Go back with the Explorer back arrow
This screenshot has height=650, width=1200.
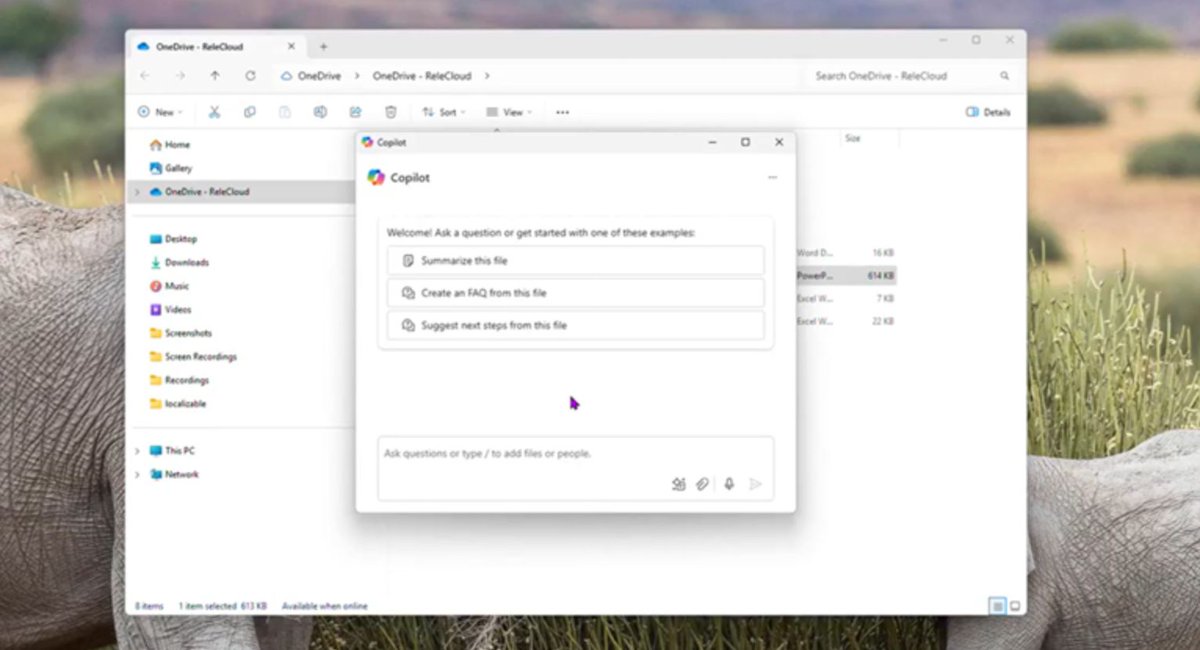point(145,76)
